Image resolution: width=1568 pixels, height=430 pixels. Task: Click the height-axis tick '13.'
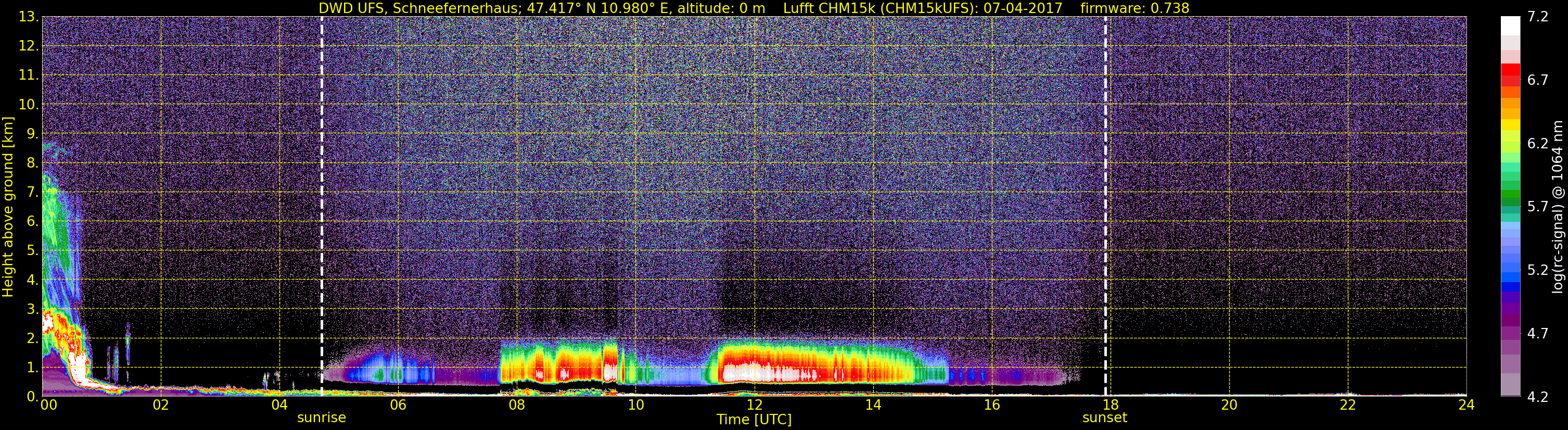pyautogui.click(x=29, y=17)
